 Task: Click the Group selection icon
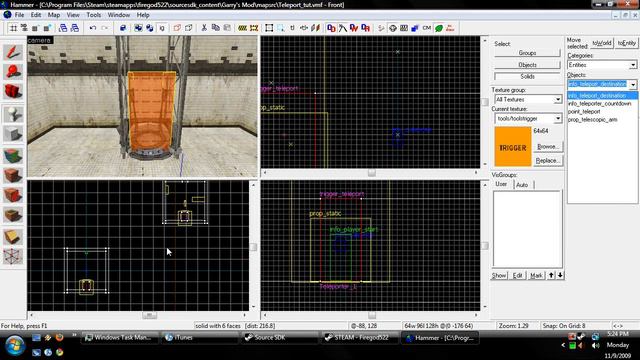[138, 28]
